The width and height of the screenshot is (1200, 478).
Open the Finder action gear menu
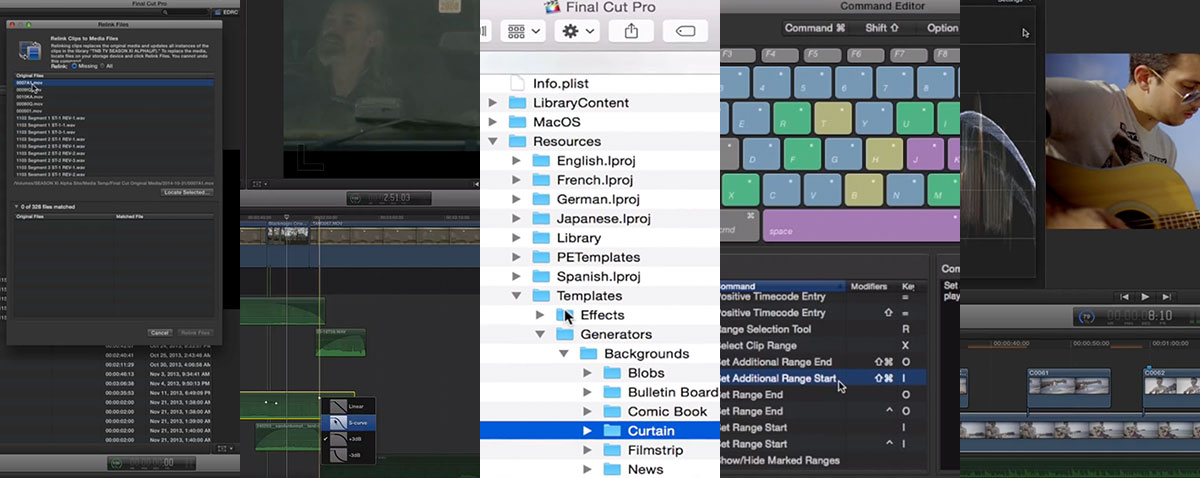coord(577,31)
